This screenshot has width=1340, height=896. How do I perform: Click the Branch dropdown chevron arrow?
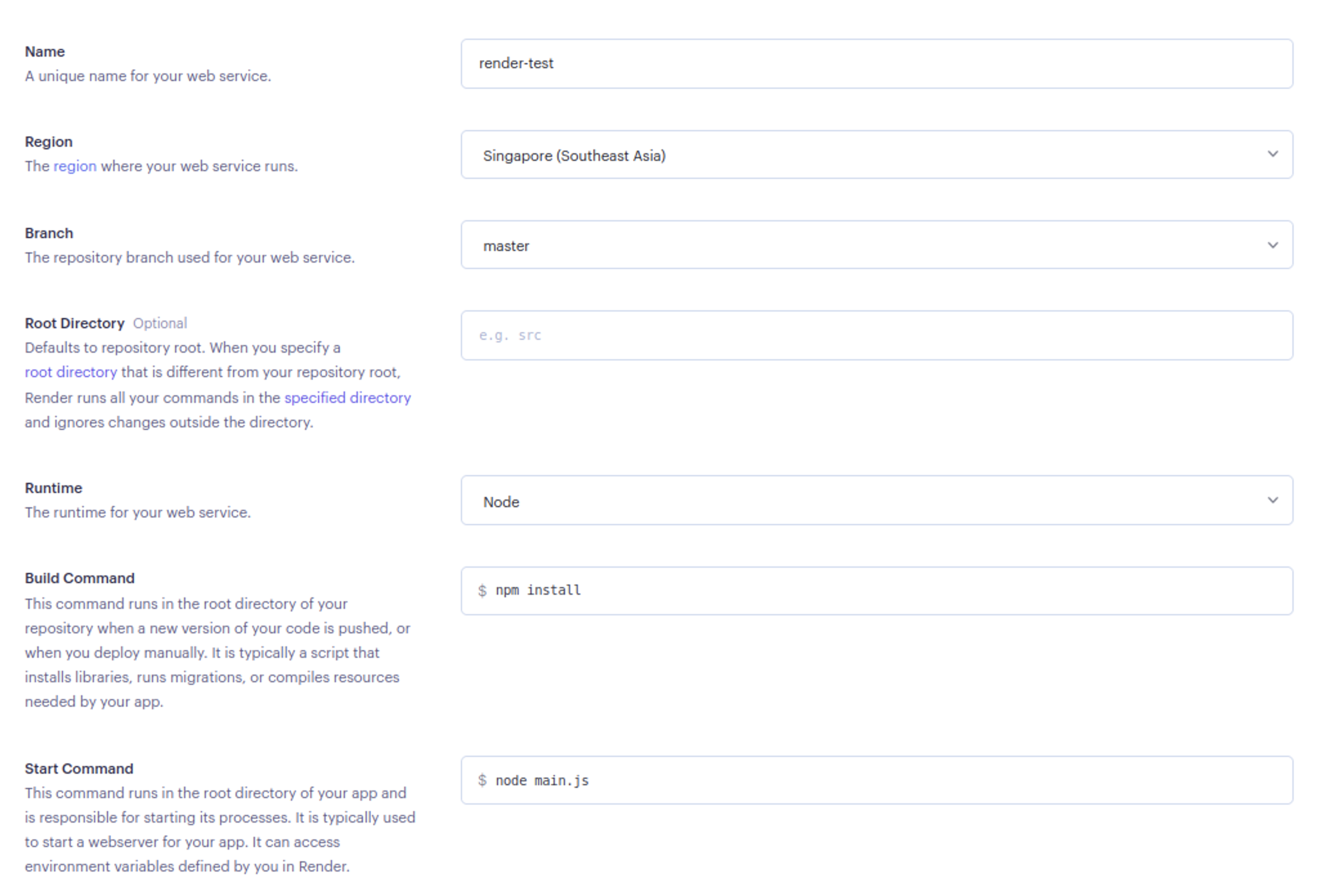1272,245
